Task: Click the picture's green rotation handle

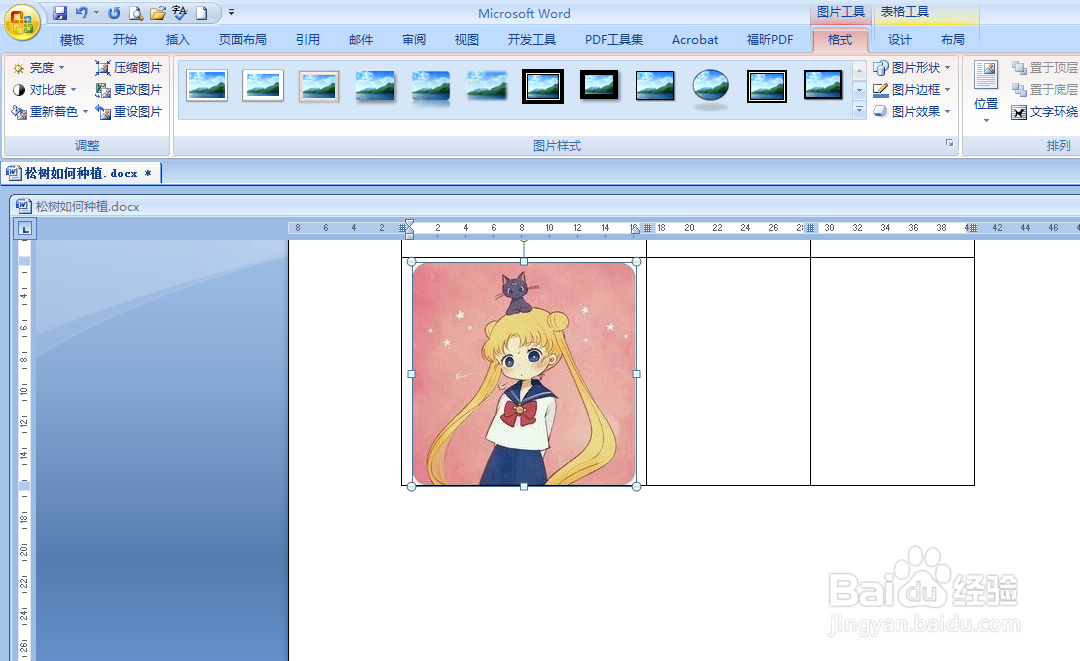Action: (x=523, y=241)
